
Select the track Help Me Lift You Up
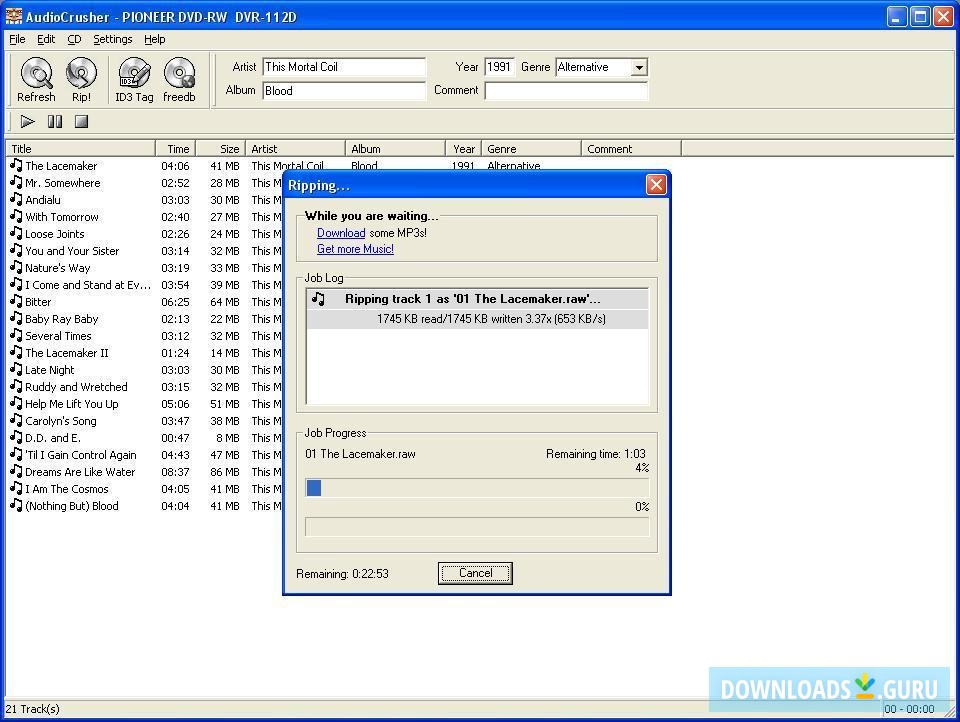(72, 404)
